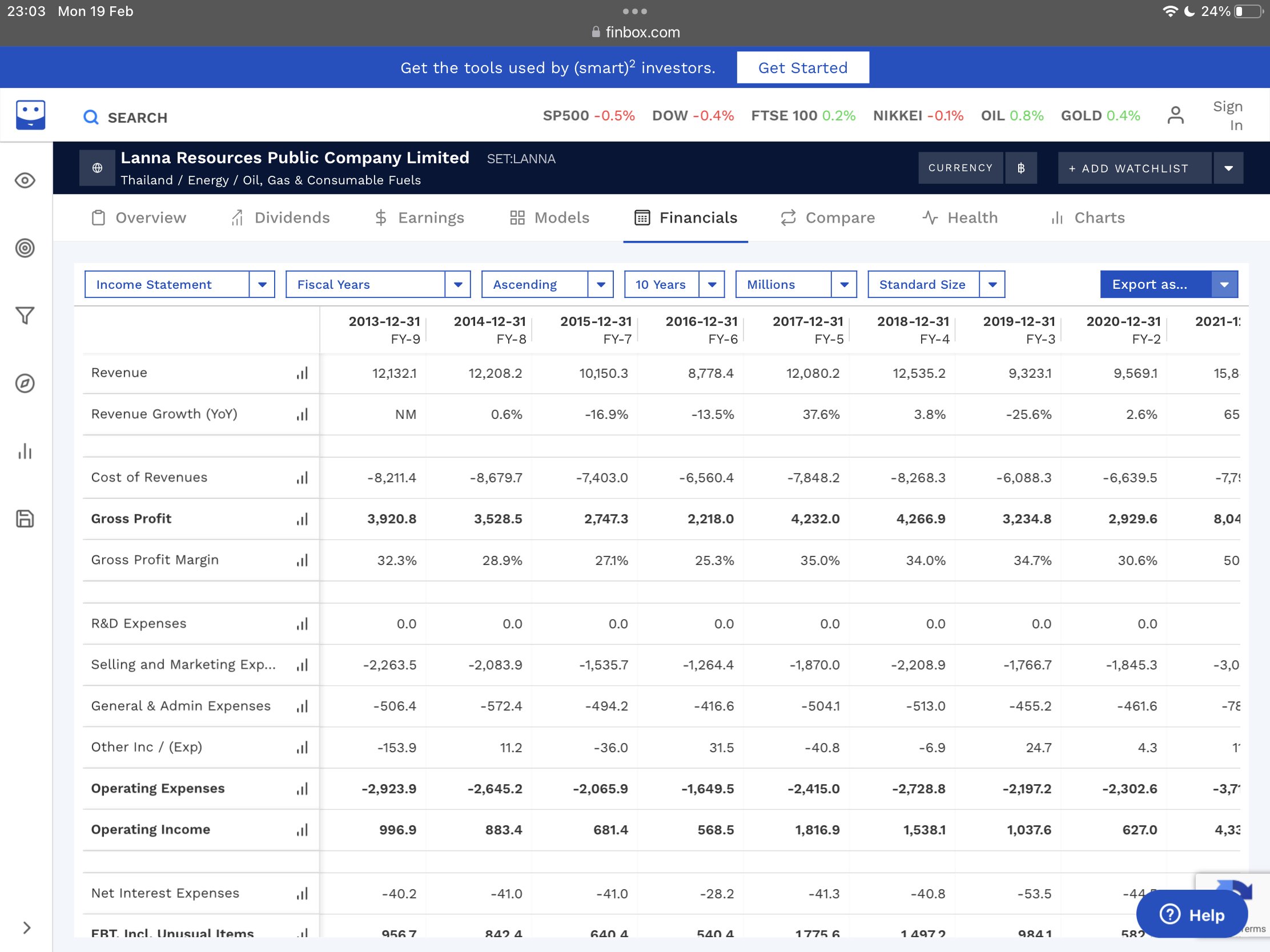Switch to the Charts tab

point(1087,217)
